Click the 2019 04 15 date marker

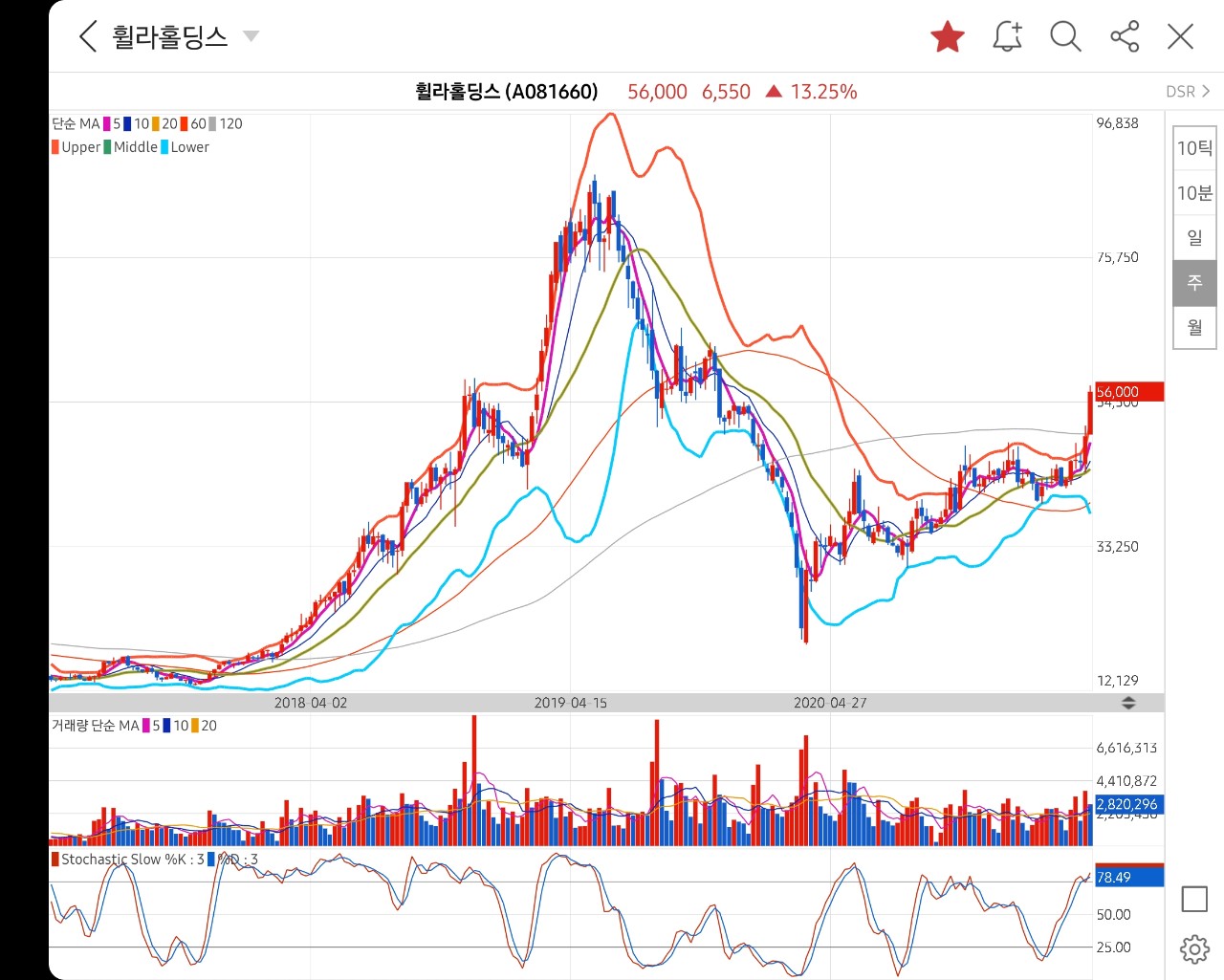570,703
